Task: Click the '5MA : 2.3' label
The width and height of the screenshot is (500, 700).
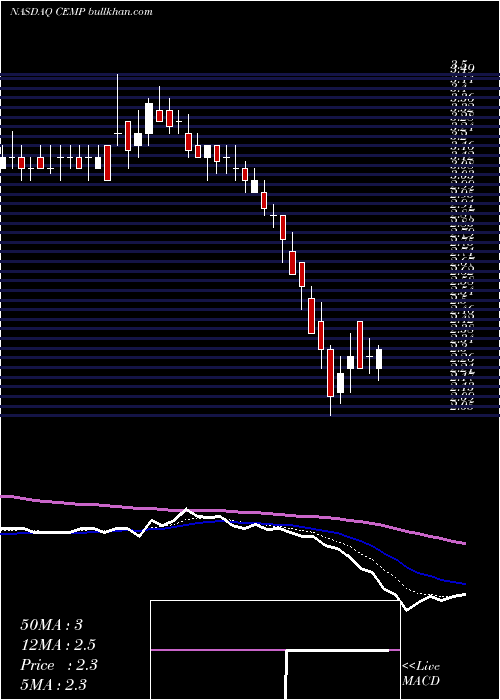Action: click(54, 684)
